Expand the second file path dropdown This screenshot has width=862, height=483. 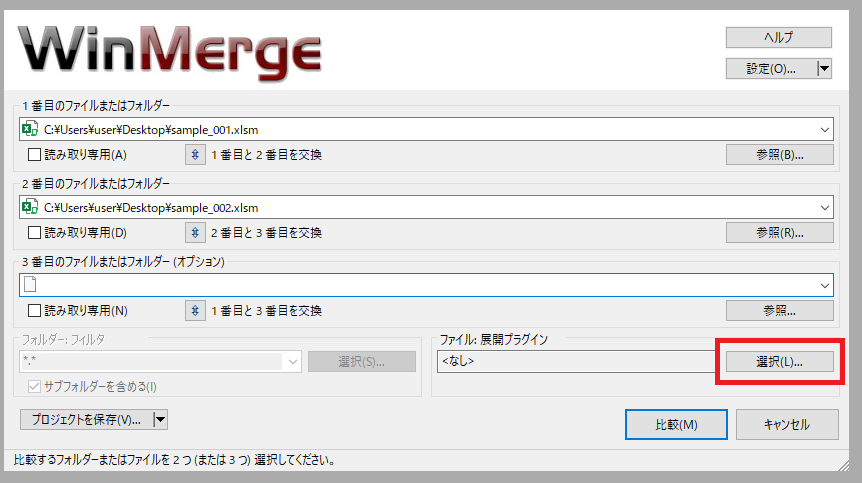(825, 208)
